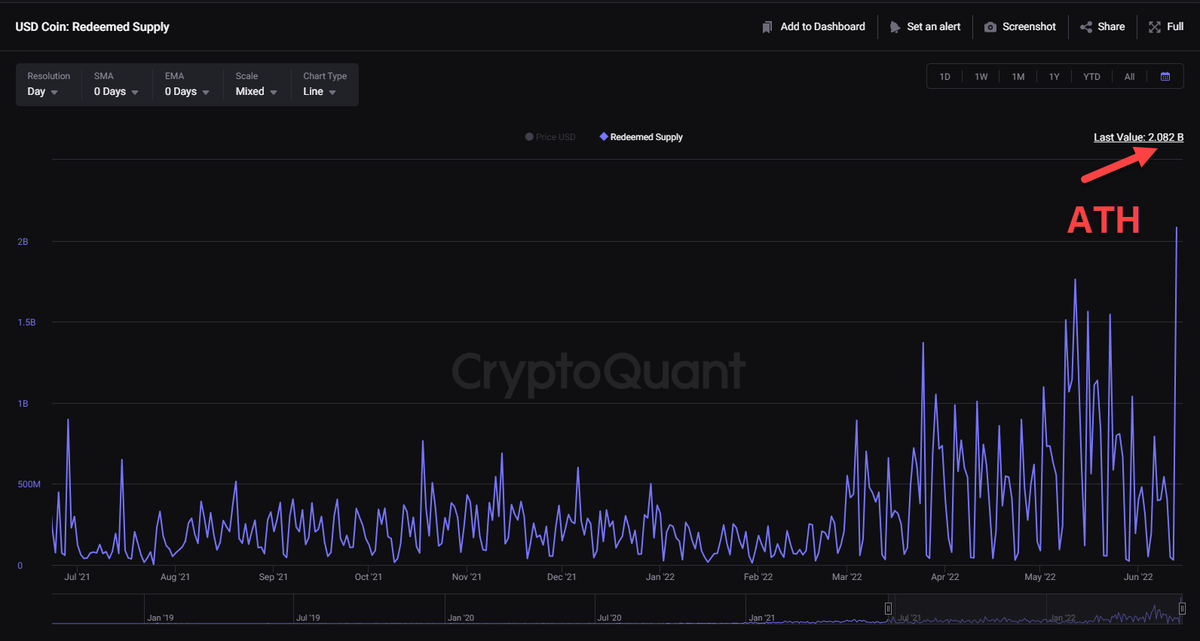Switch to the All time range tab
This screenshot has height=641, width=1200.
1129,76
